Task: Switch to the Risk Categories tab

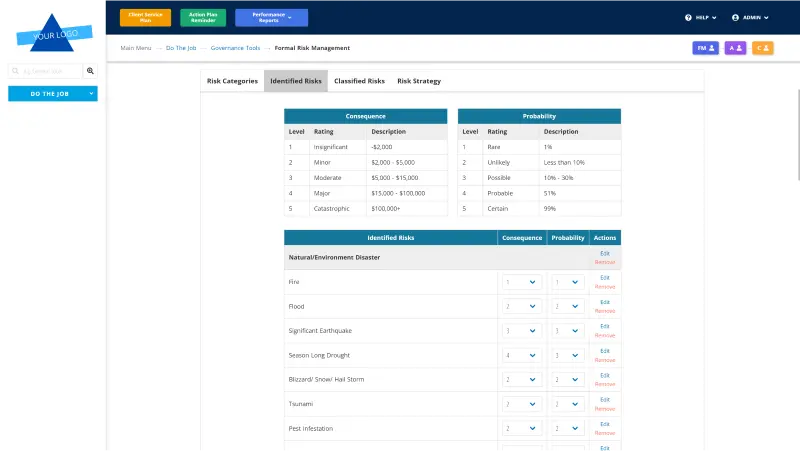Action: (232, 81)
